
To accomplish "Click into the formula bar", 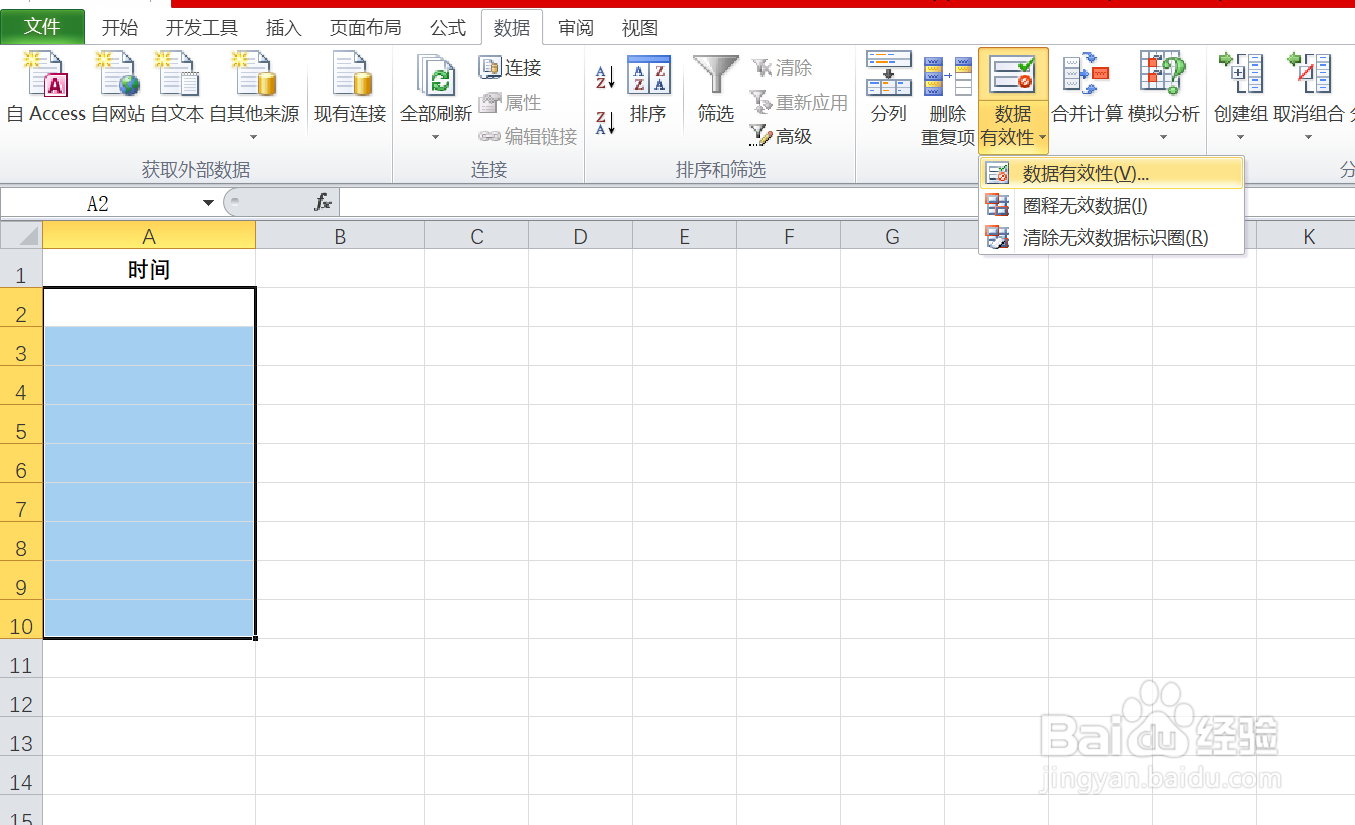I will click(847, 203).
